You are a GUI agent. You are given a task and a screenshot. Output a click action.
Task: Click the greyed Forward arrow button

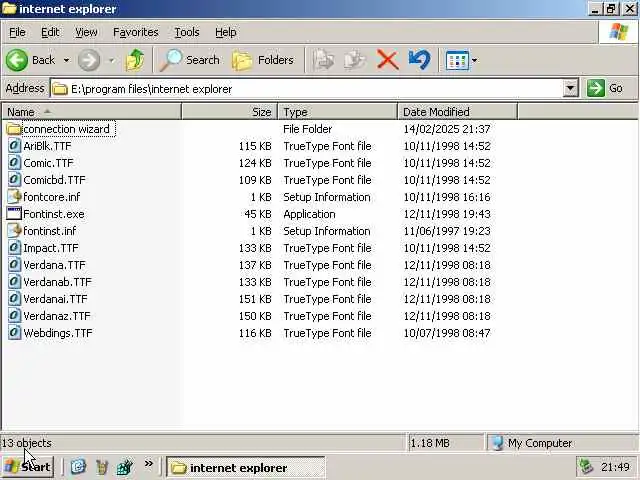tap(89, 60)
